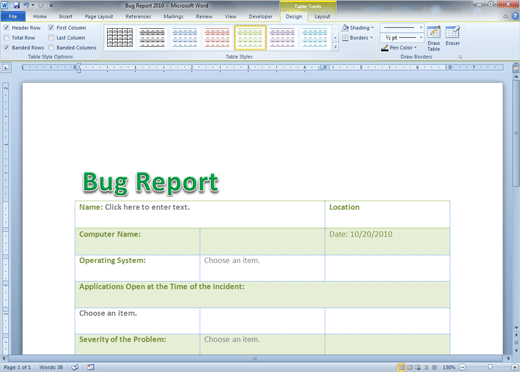This screenshot has width=520, height=372.
Task: Enable the Total Row checkbox
Action: [x=6, y=38]
